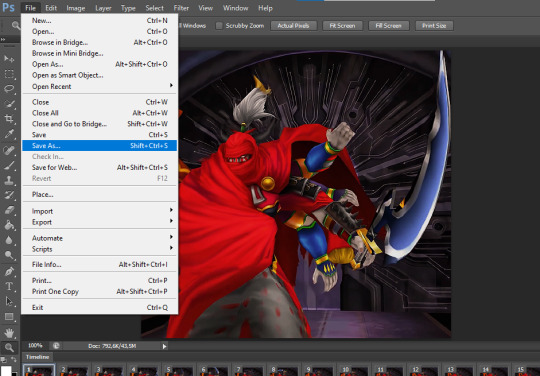The height and width of the screenshot is (376, 540).
Task: Click the Doc: 792,6K/43,5M status text
Action: [x=112, y=346]
